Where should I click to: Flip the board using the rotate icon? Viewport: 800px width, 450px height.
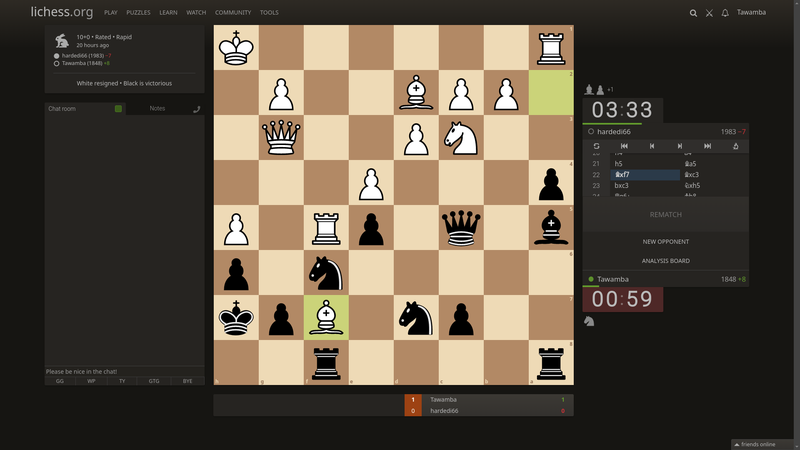[x=596, y=146]
